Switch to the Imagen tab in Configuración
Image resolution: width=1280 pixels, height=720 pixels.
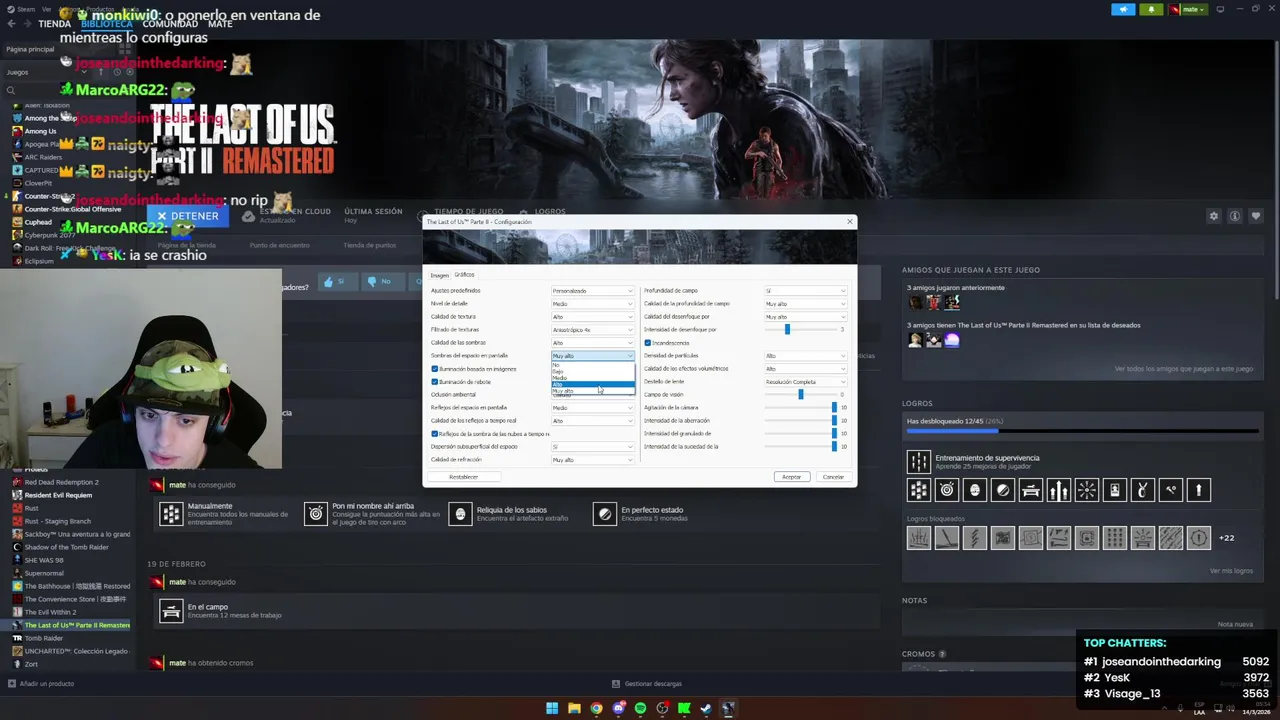pyautogui.click(x=439, y=275)
